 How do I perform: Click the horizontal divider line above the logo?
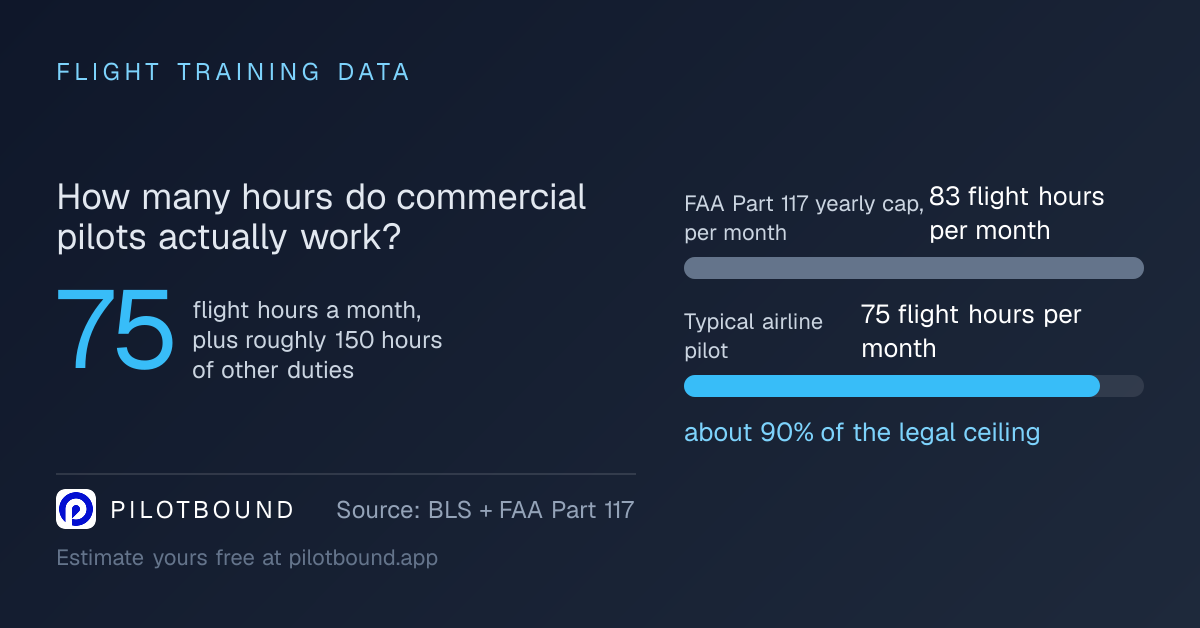(346, 474)
